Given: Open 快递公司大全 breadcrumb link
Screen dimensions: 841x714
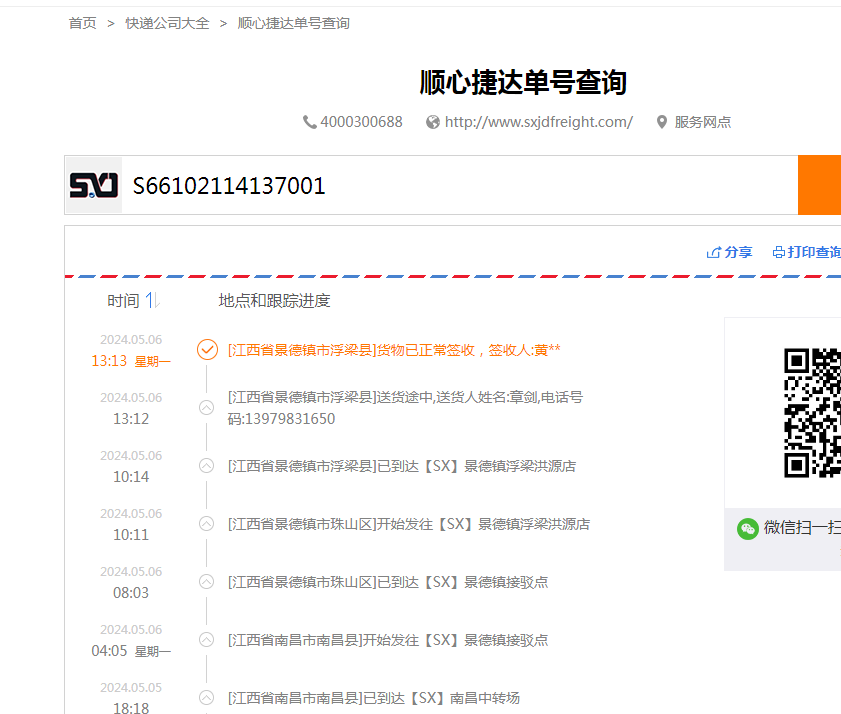Looking at the screenshot, I should coord(167,23).
